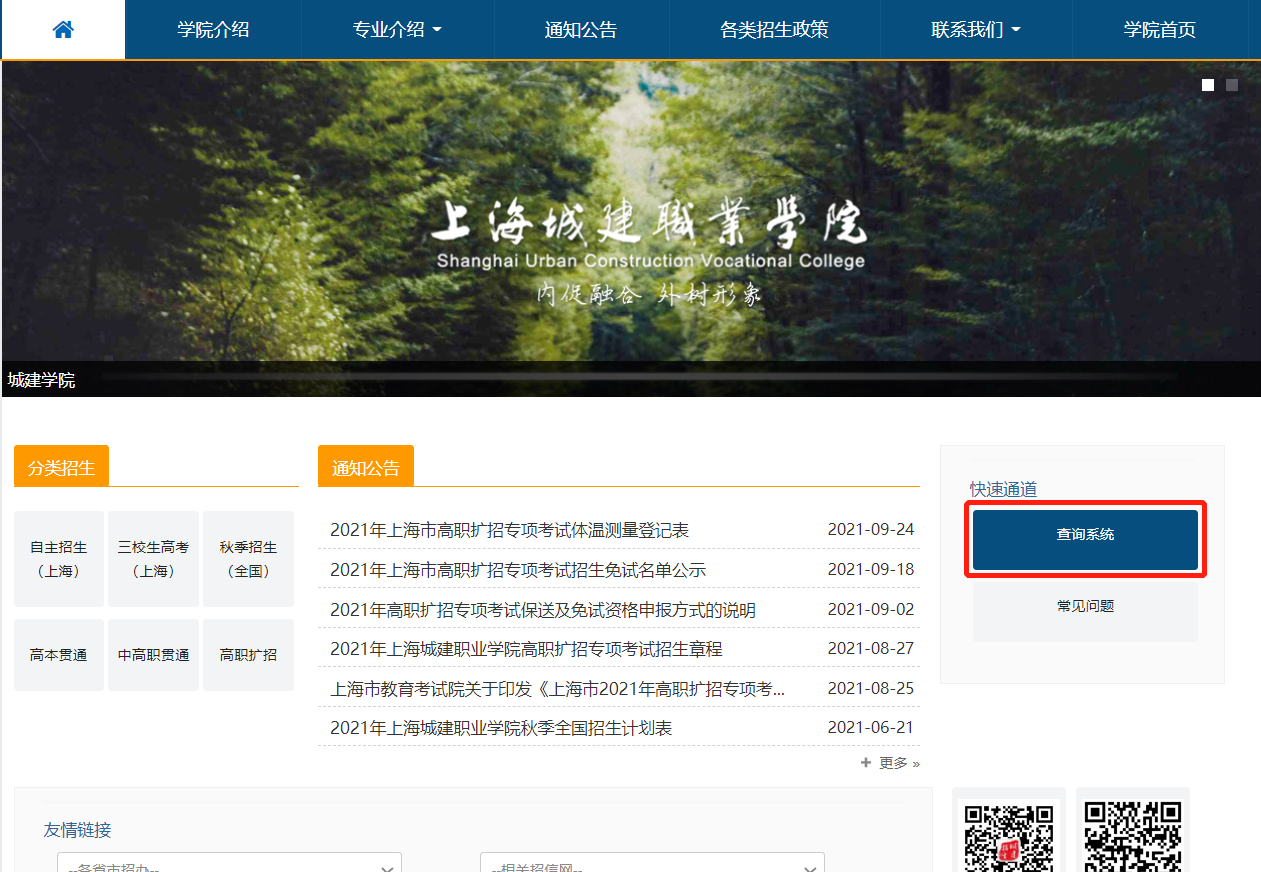Screen dimensions: 1261x872
Task: Expand the 专业介绍 dropdown menu
Action: pyautogui.click(x=397, y=30)
